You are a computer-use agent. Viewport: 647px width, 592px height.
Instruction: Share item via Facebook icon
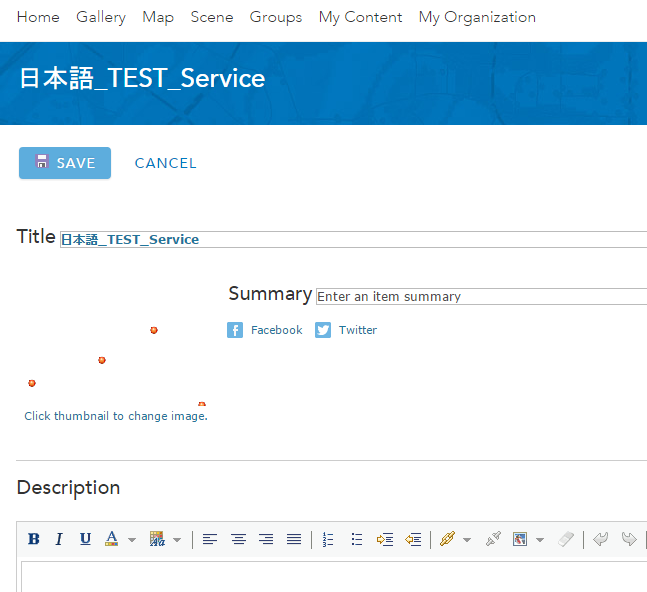pos(235,330)
